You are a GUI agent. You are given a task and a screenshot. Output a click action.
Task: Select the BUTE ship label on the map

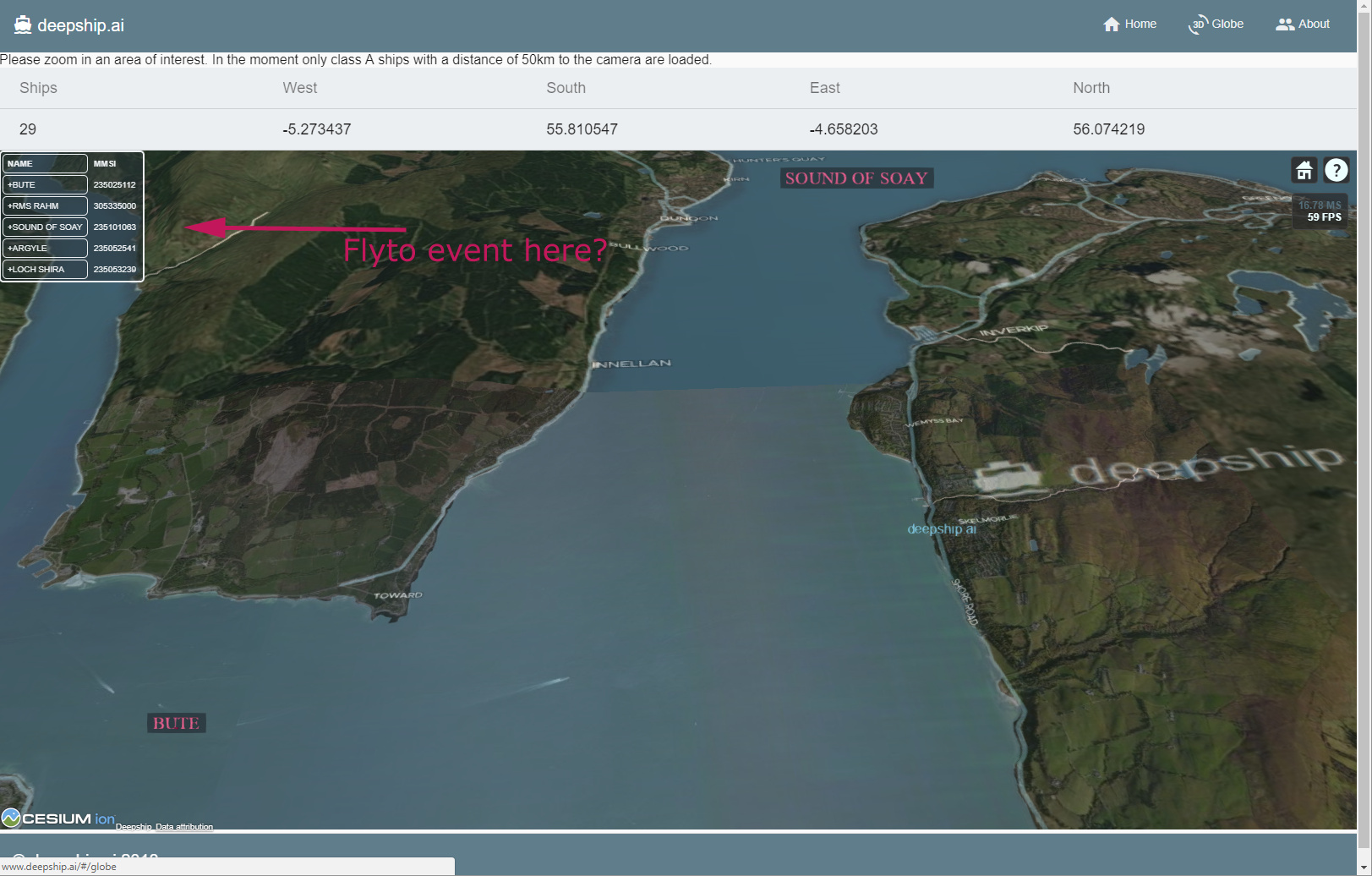click(176, 723)
